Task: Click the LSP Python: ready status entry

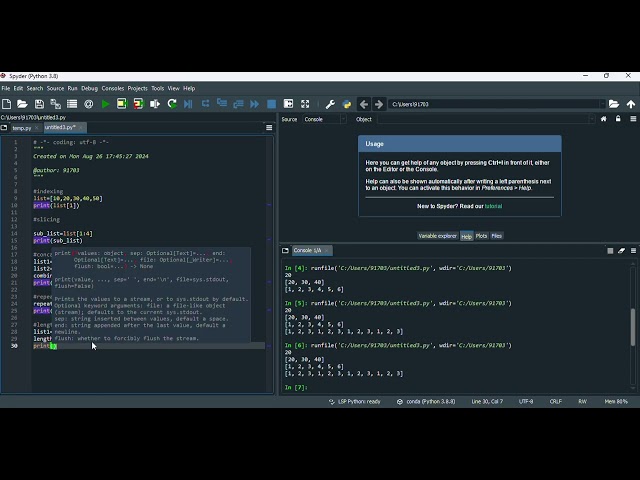Action: 355,402
